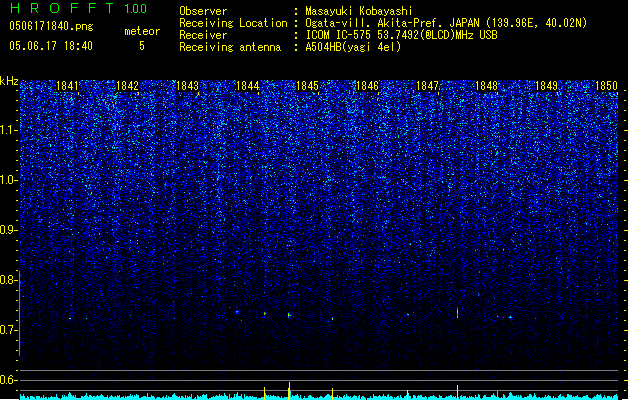Click the 1841 time marker

coord(67,86)
